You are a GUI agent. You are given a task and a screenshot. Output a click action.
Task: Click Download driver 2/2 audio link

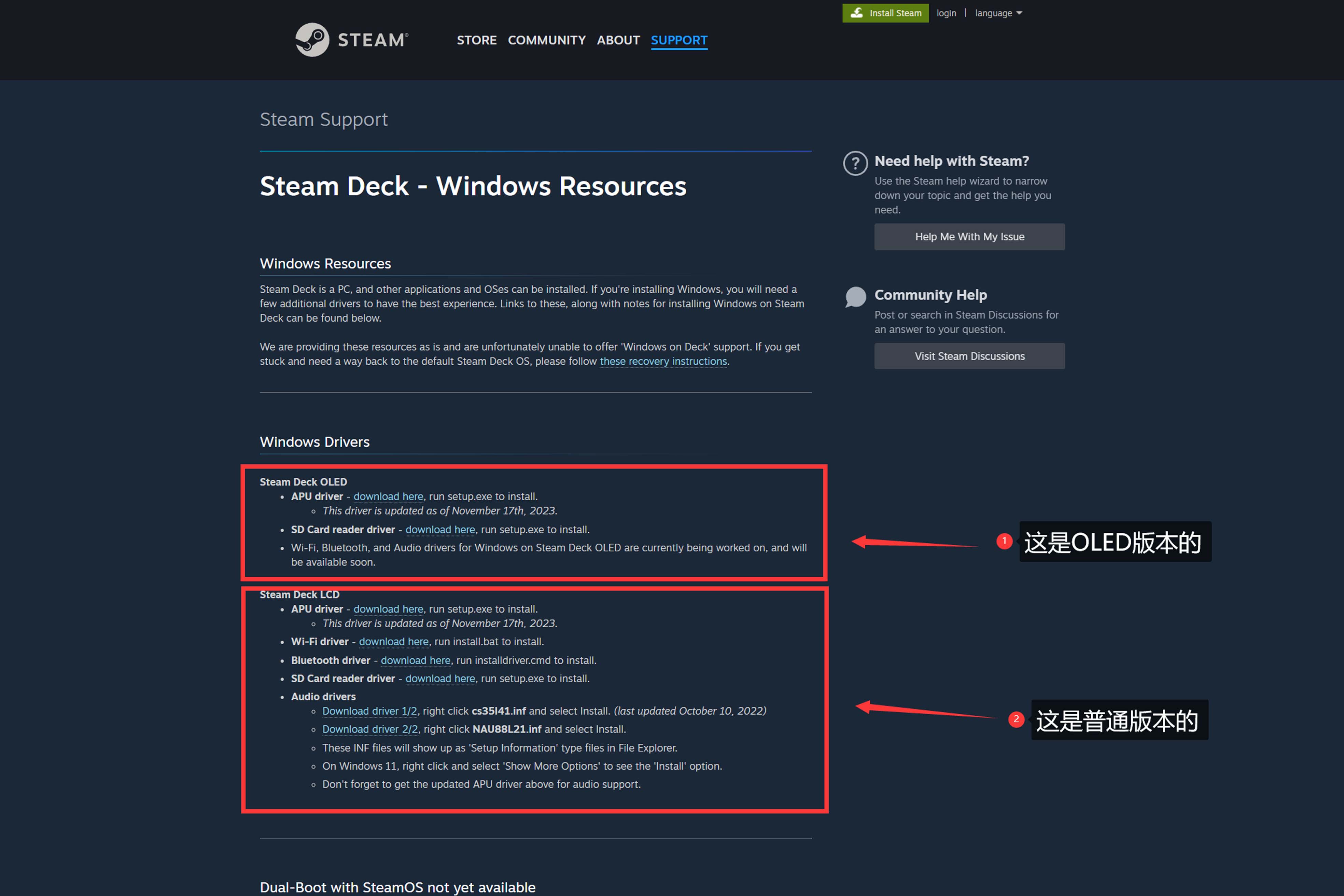click(x=370, y=729)
